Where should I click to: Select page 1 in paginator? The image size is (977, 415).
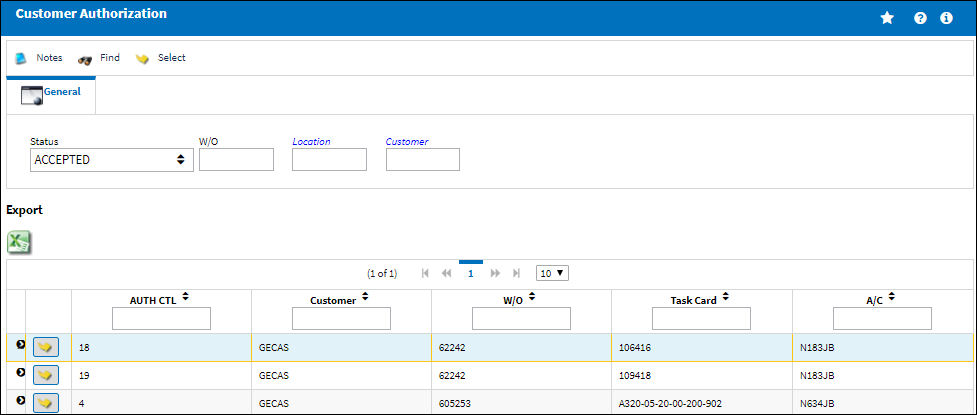pos(470,273)
